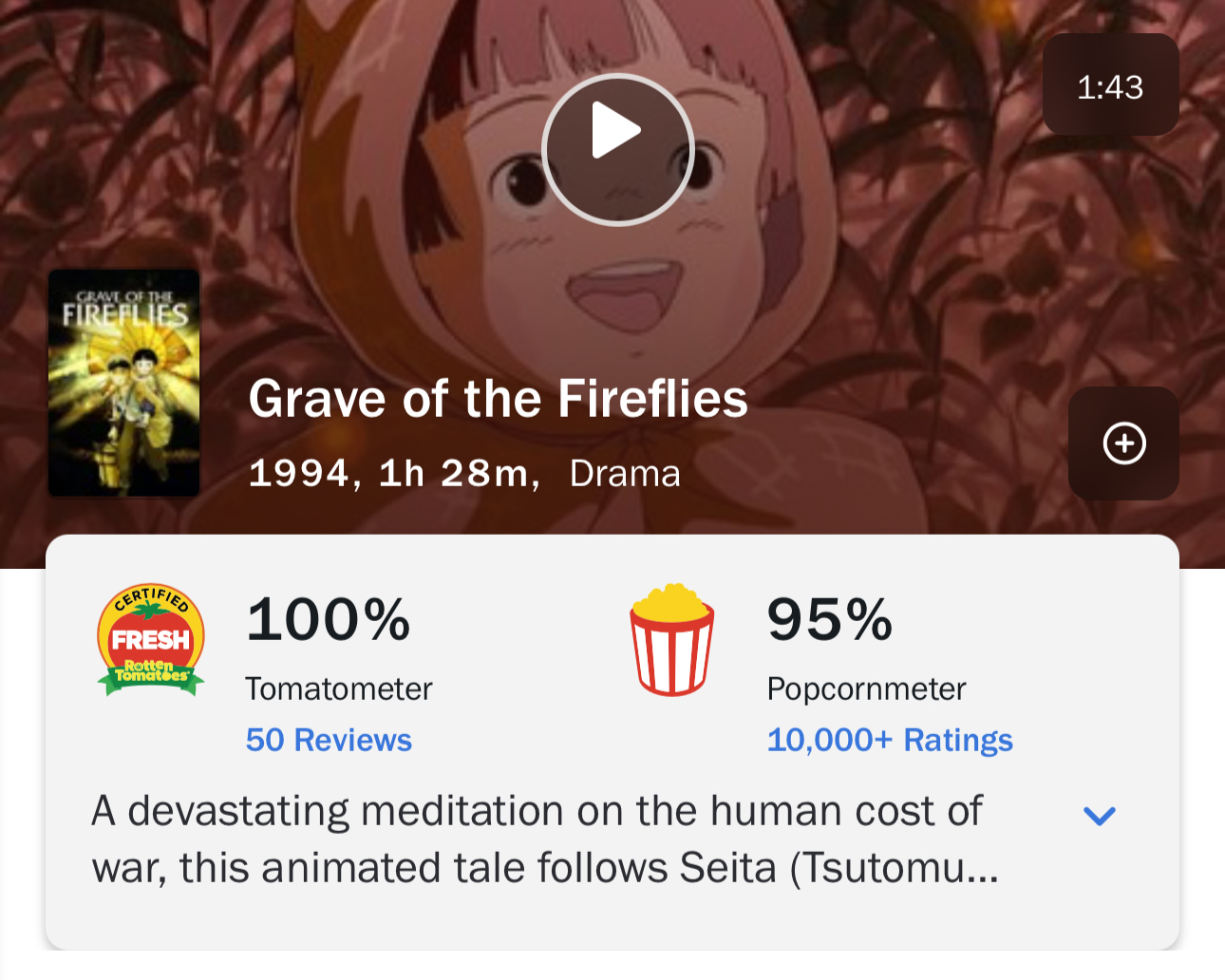Click the 1:43 trailer duration badge
Image resolution: width=1225 pixels, height=980 pixels.
(x=1110, y=85)
